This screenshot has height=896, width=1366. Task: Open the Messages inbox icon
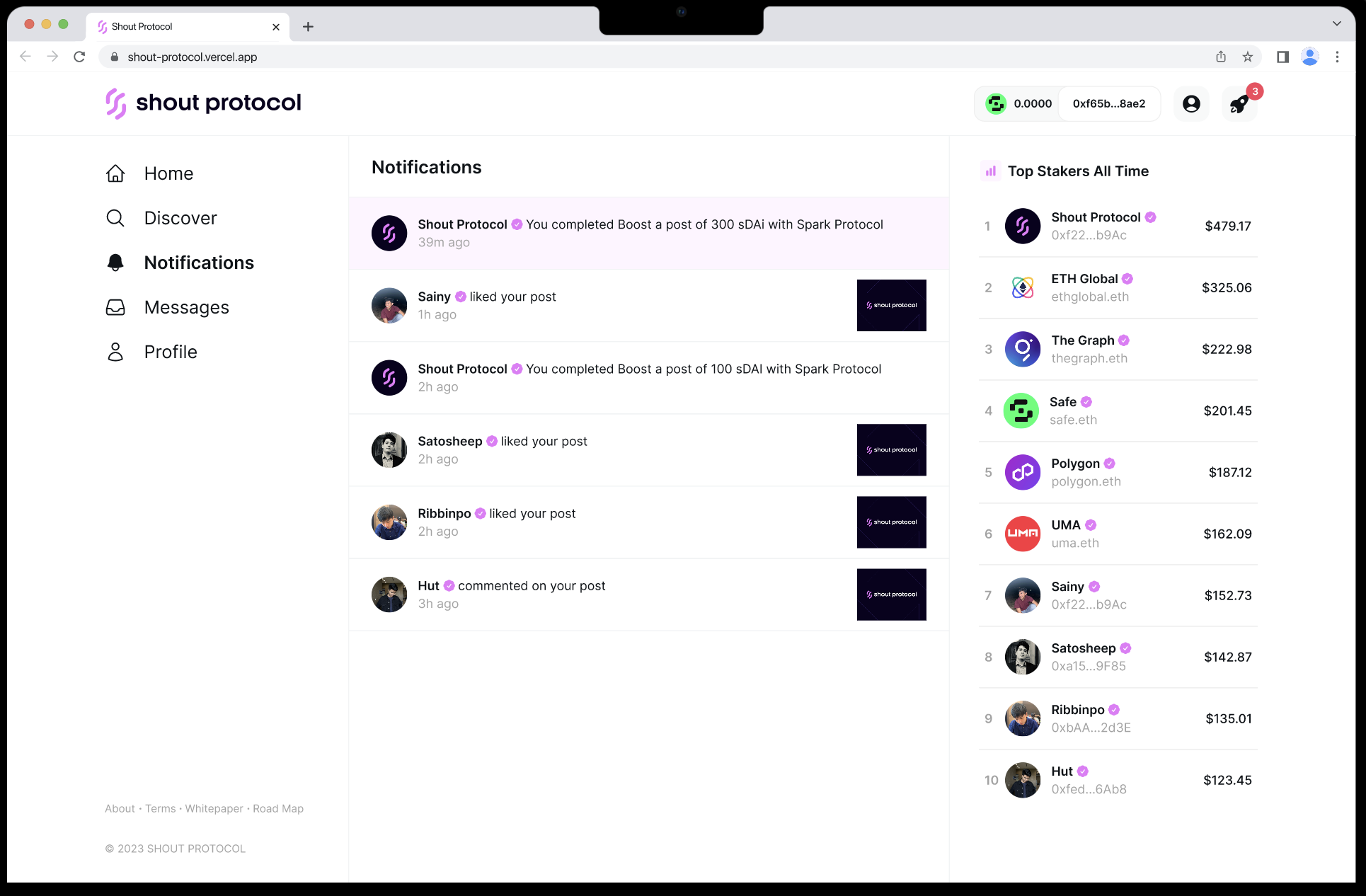[116, 306]
